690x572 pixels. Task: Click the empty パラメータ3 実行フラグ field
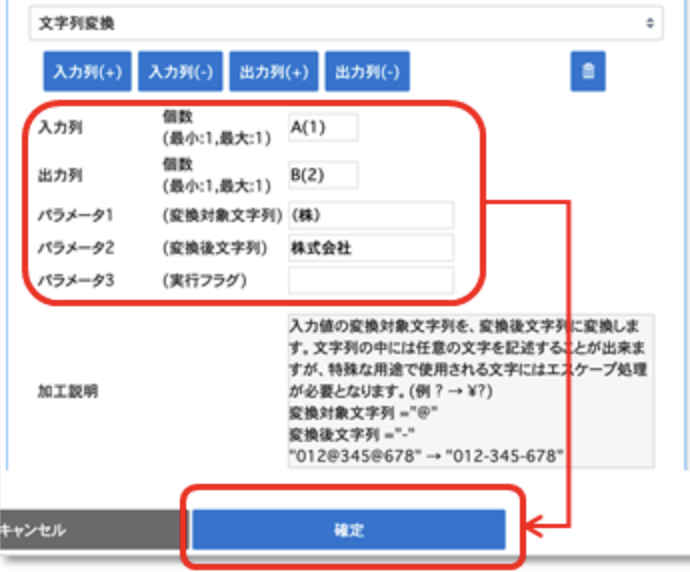[370, 280]
